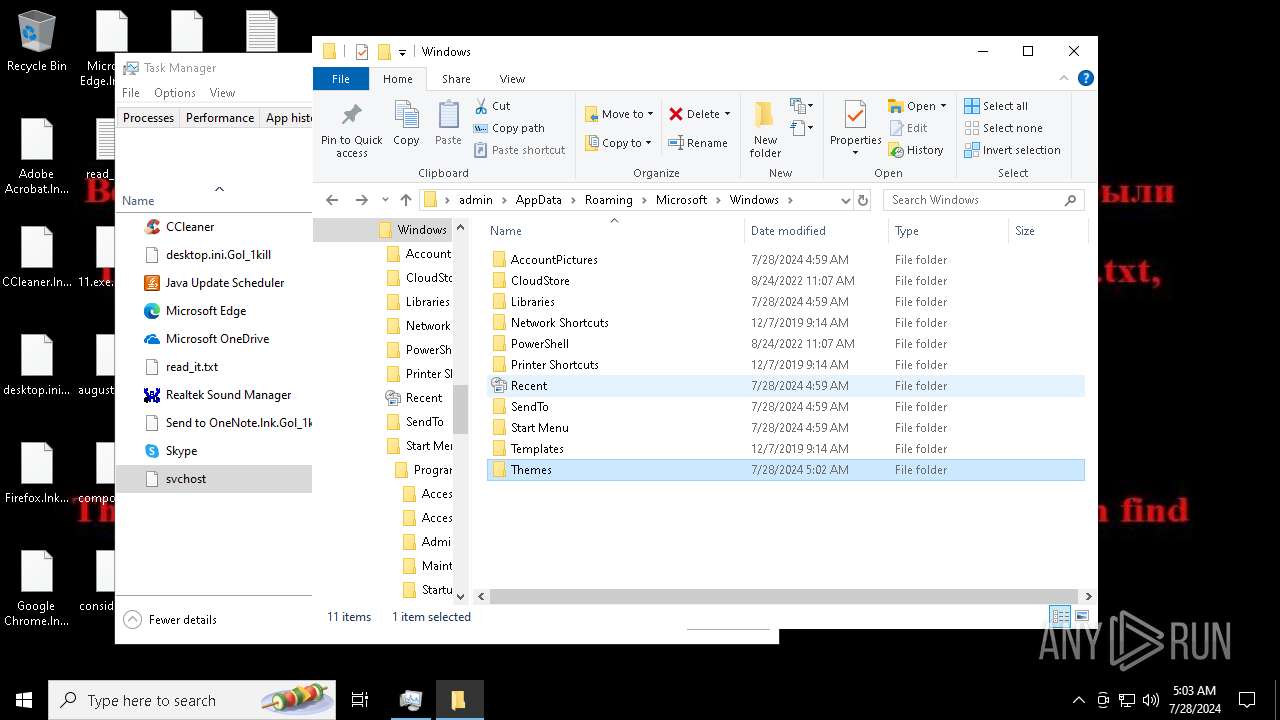The image size is (1280, 720).
Task: Open the Open dropdown in ribbon
Action: coord(917,106)
